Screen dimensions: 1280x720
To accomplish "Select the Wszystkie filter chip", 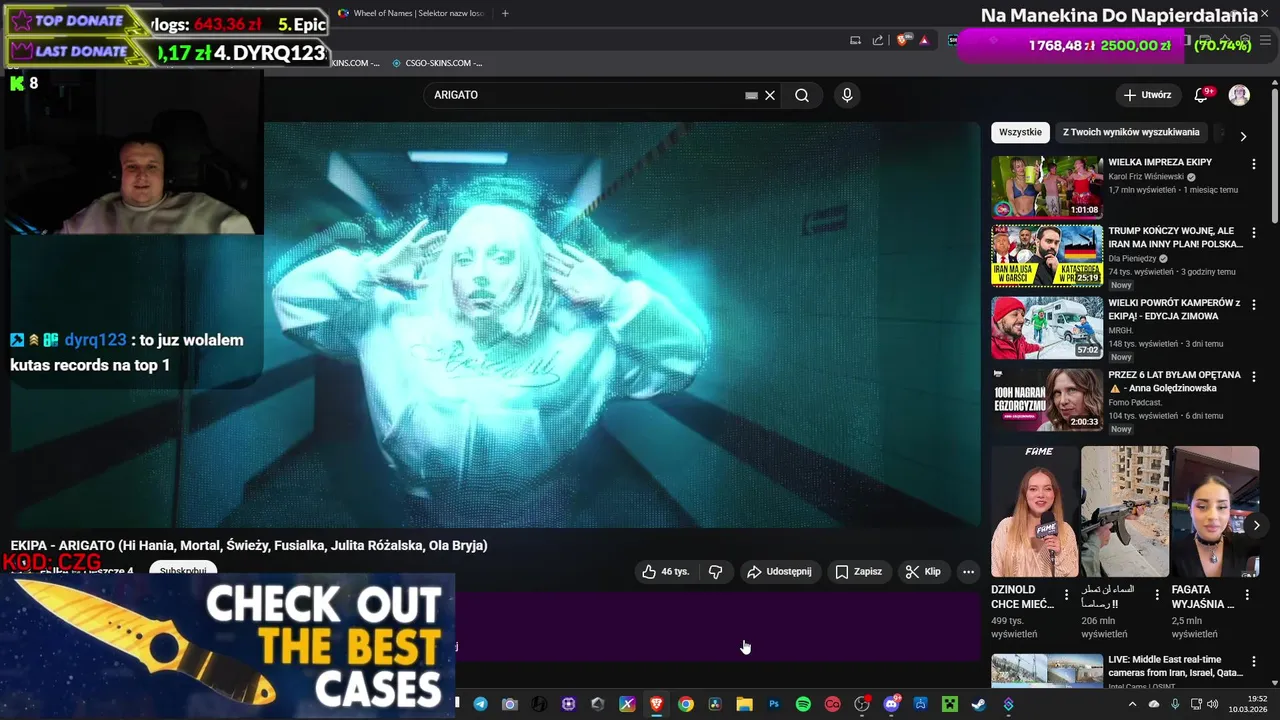I will tap(1020, 132).
